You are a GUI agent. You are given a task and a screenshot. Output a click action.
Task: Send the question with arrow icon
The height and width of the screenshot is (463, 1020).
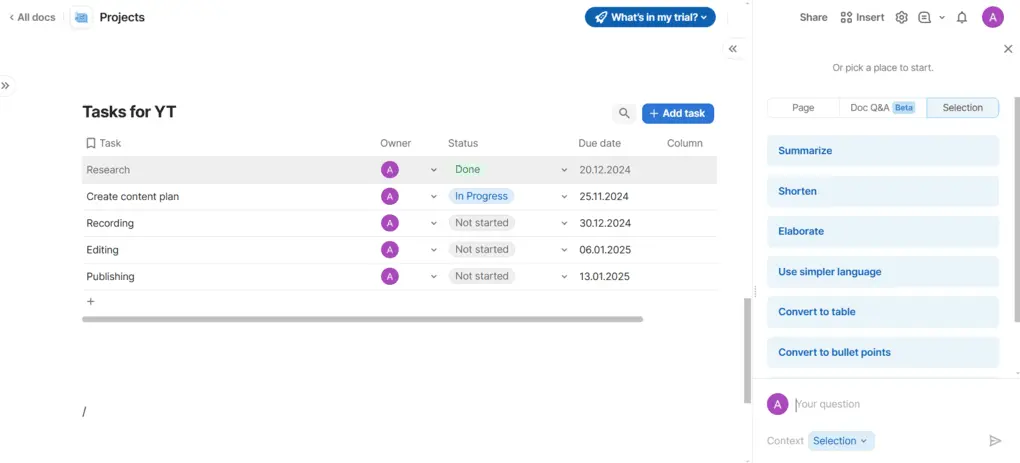[x=995, y=441]
